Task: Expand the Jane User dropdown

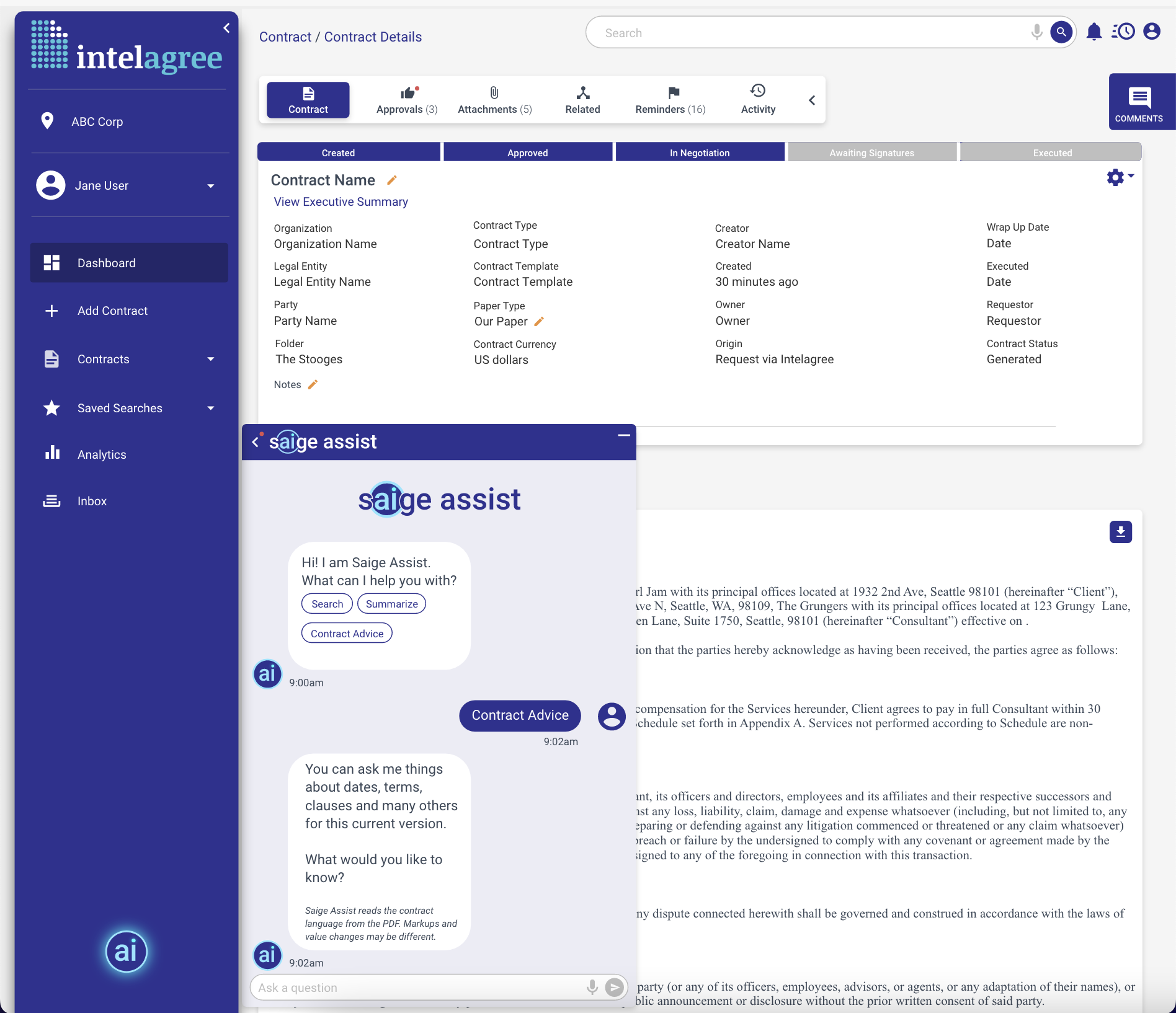Action: point(211,186)
